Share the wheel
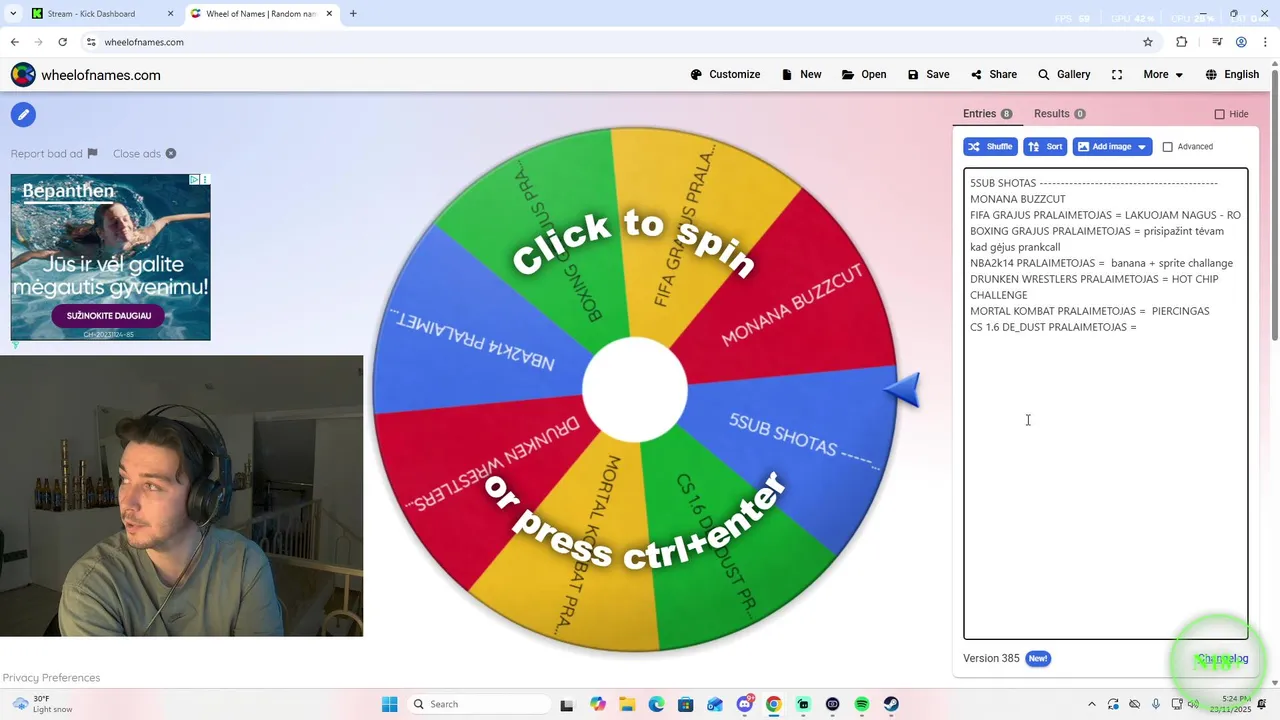This screenshot has width=1280, height=720. (x=994, y=75)
